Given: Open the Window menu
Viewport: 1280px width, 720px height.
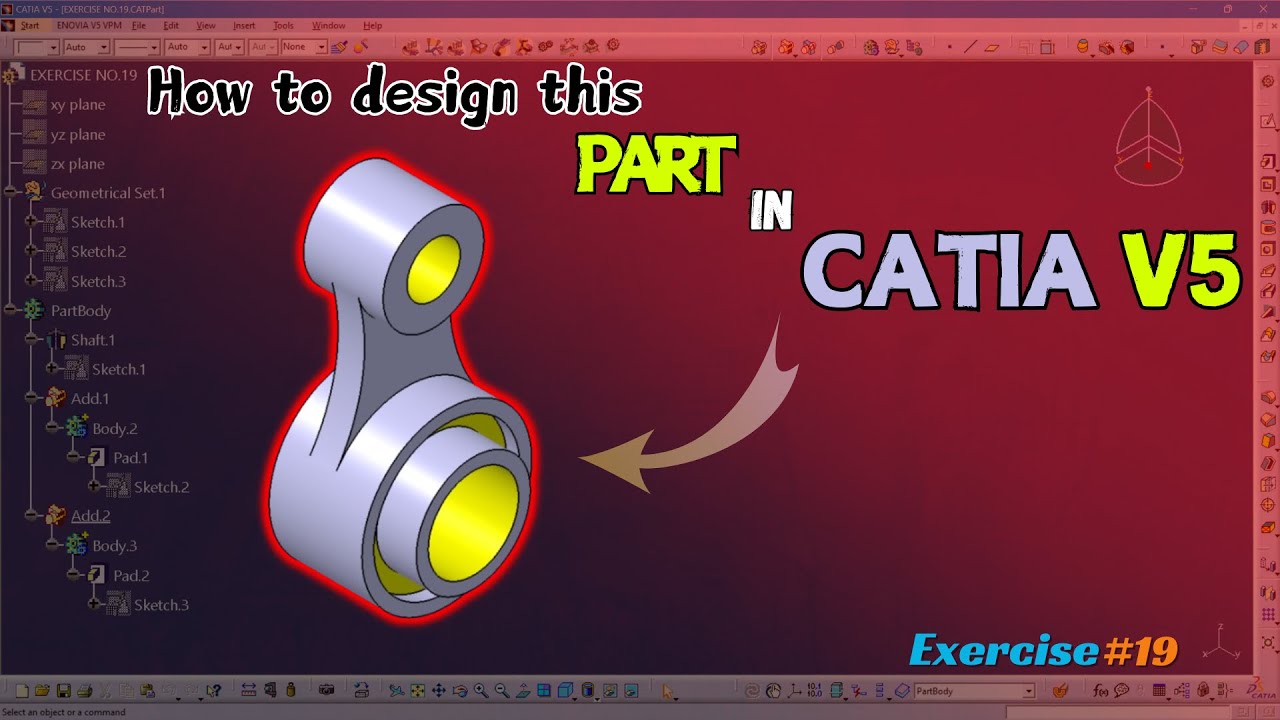Looking at the screenshot, I should coord(328,25).
